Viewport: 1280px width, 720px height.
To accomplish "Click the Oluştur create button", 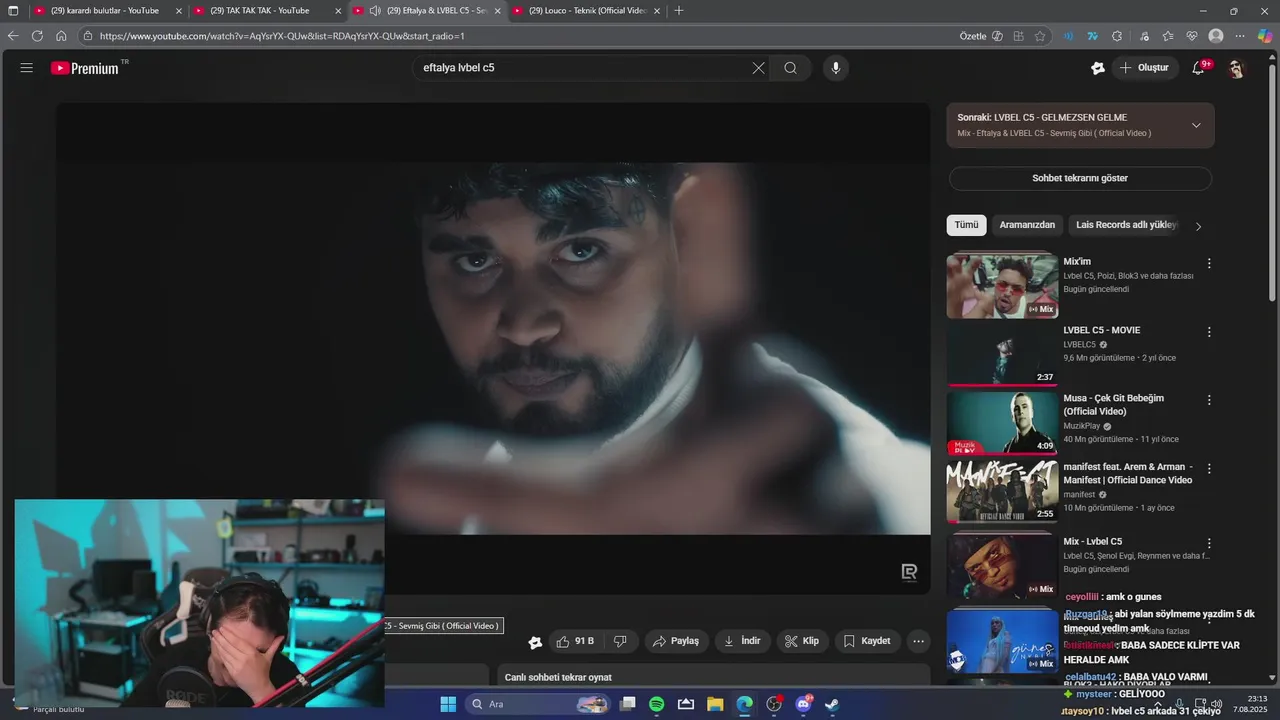I will (x=1144, y=68).
